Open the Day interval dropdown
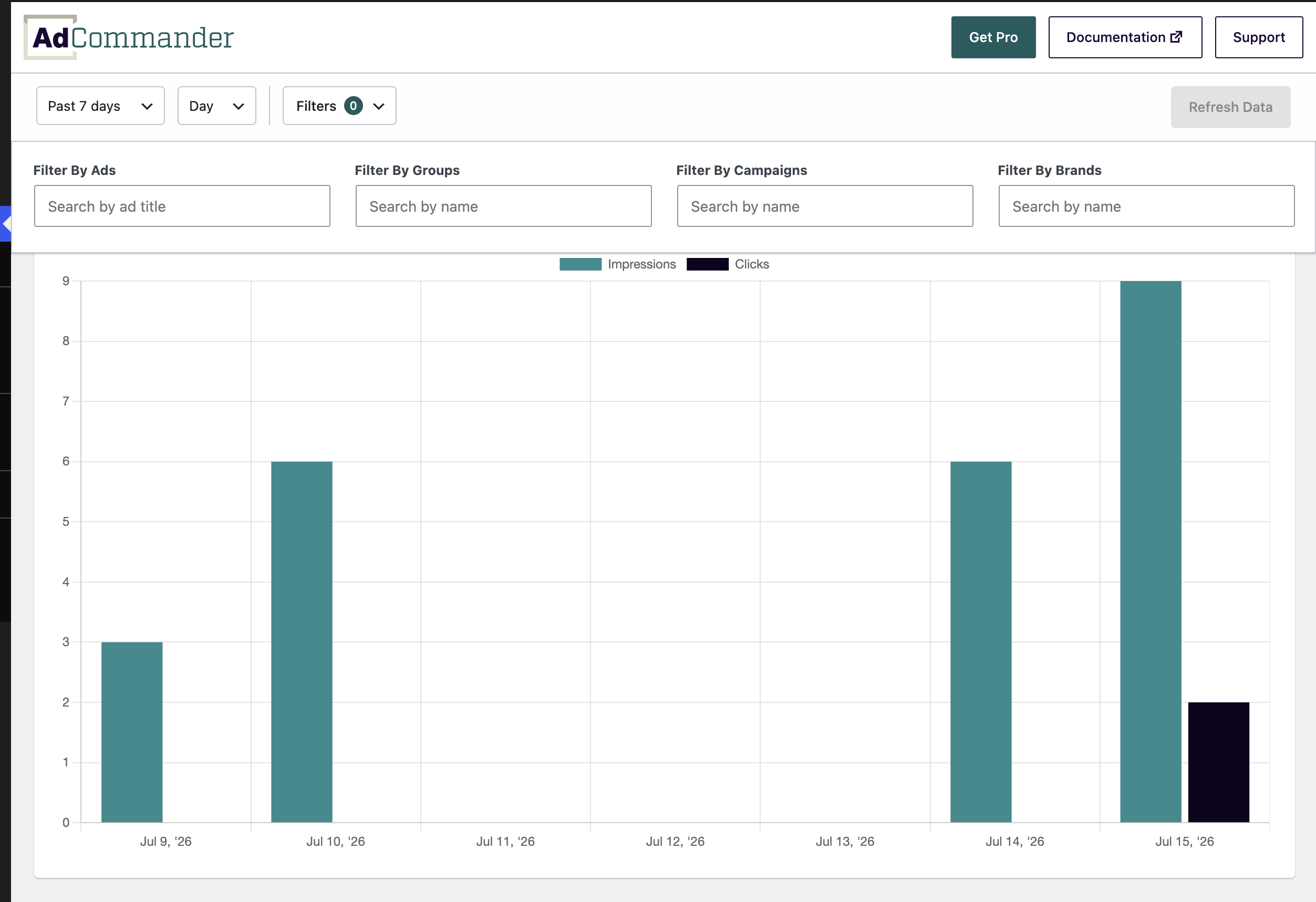The image size is (1316, 902). click(216, 106)
